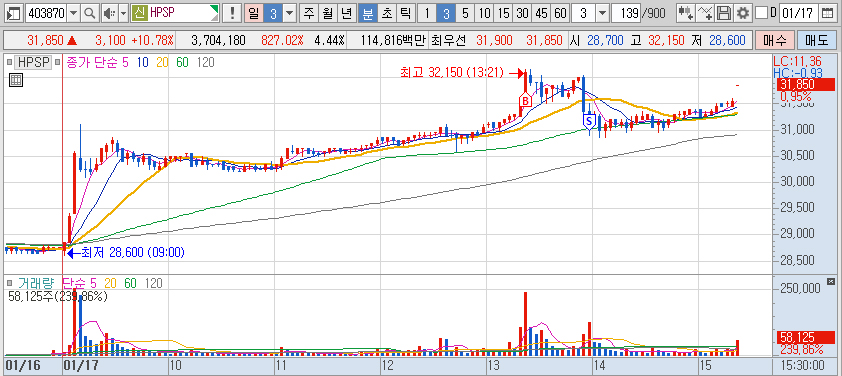Click the exclamation mark info button
Screen dimensions: 842x376
[x=231, y=13]
